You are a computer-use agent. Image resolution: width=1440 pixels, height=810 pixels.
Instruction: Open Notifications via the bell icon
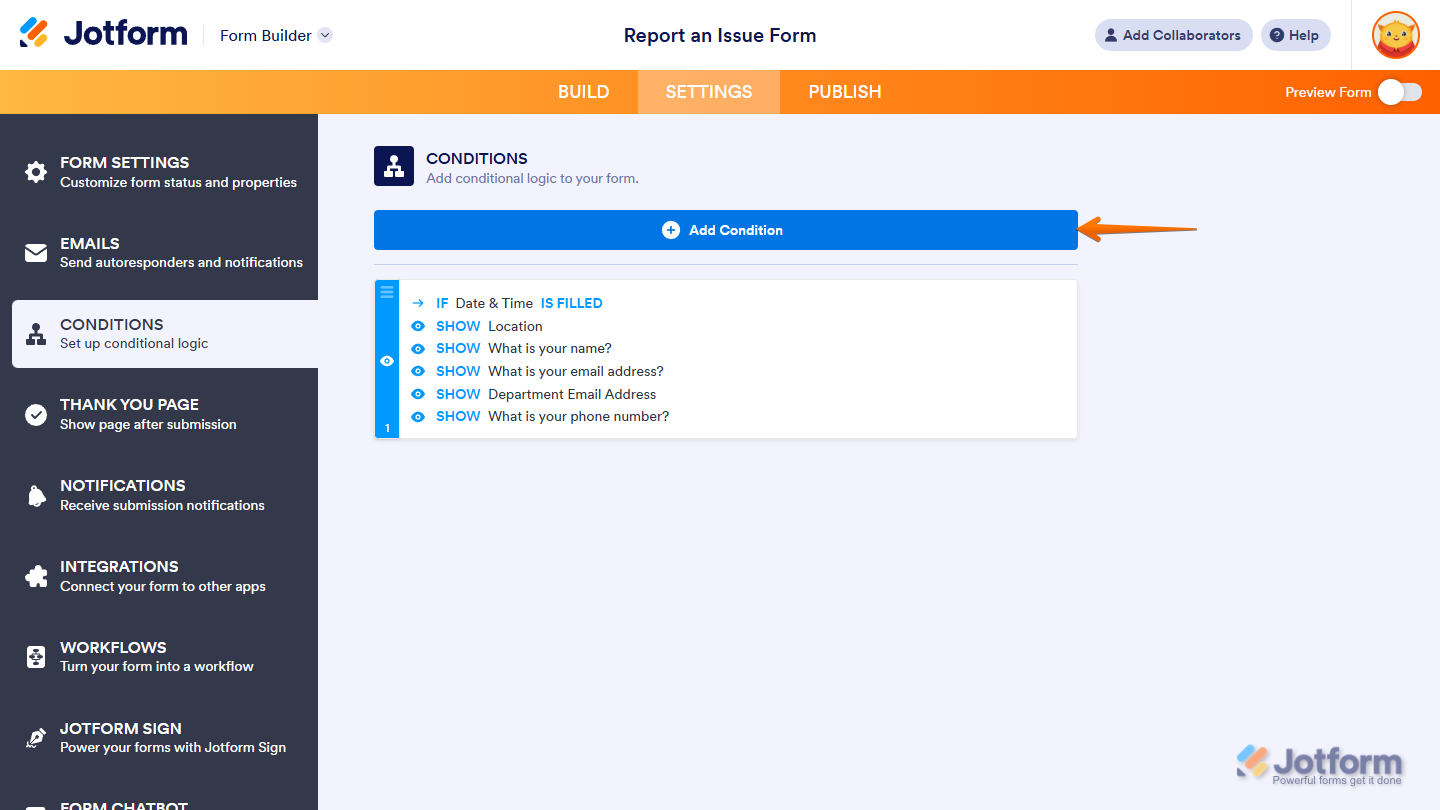(x=35, y=494)
